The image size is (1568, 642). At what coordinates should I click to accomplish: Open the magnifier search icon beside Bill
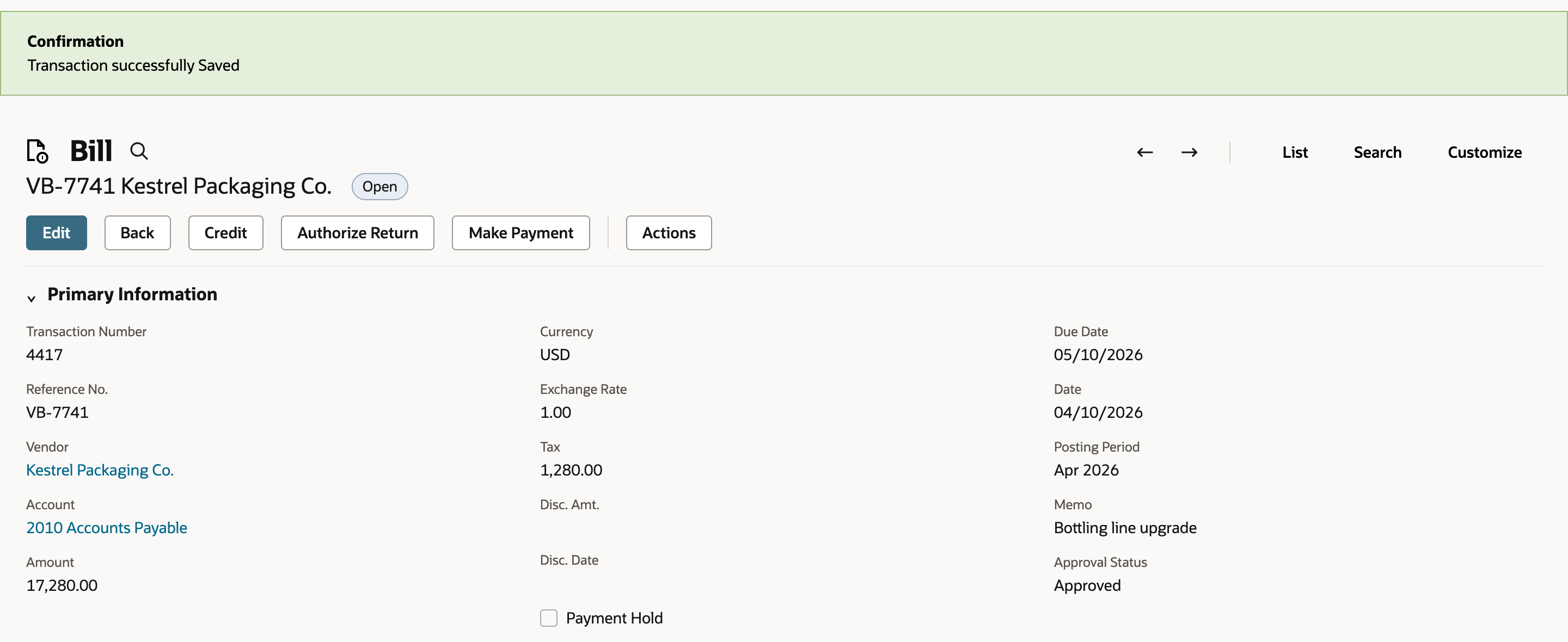point(139,151)
